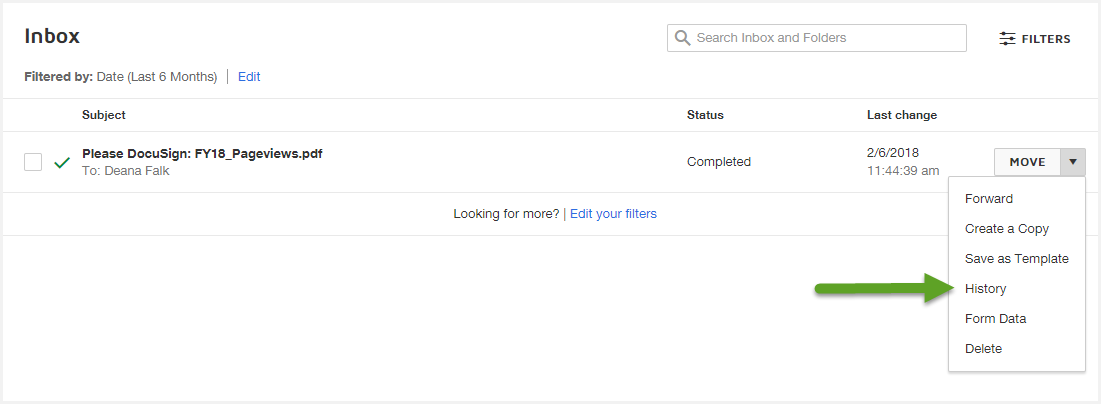This screenshot has width=1101, height=404.
Task: Click the green completed checkmark icon
Action: pos(62,162)
